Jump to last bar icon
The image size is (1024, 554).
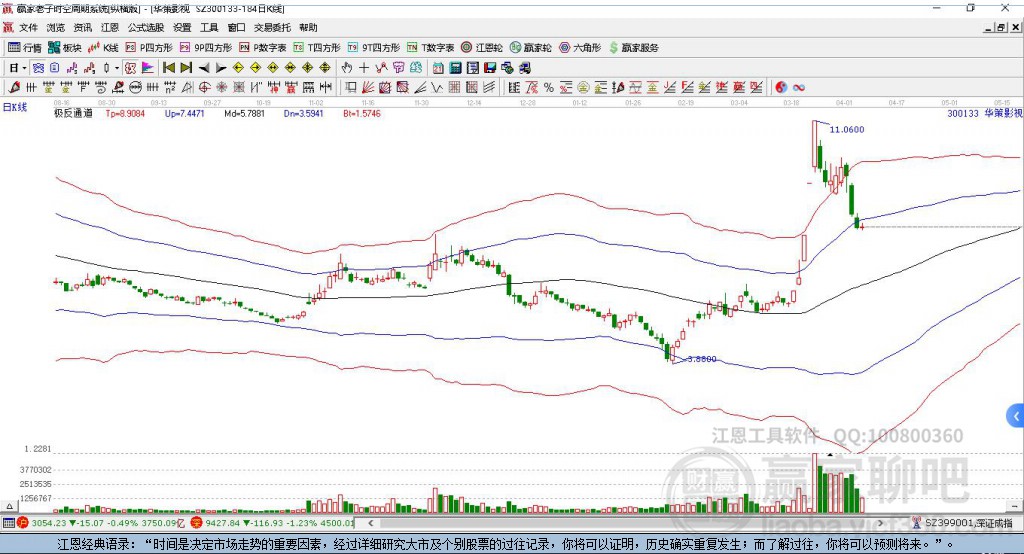pos(186,68)
